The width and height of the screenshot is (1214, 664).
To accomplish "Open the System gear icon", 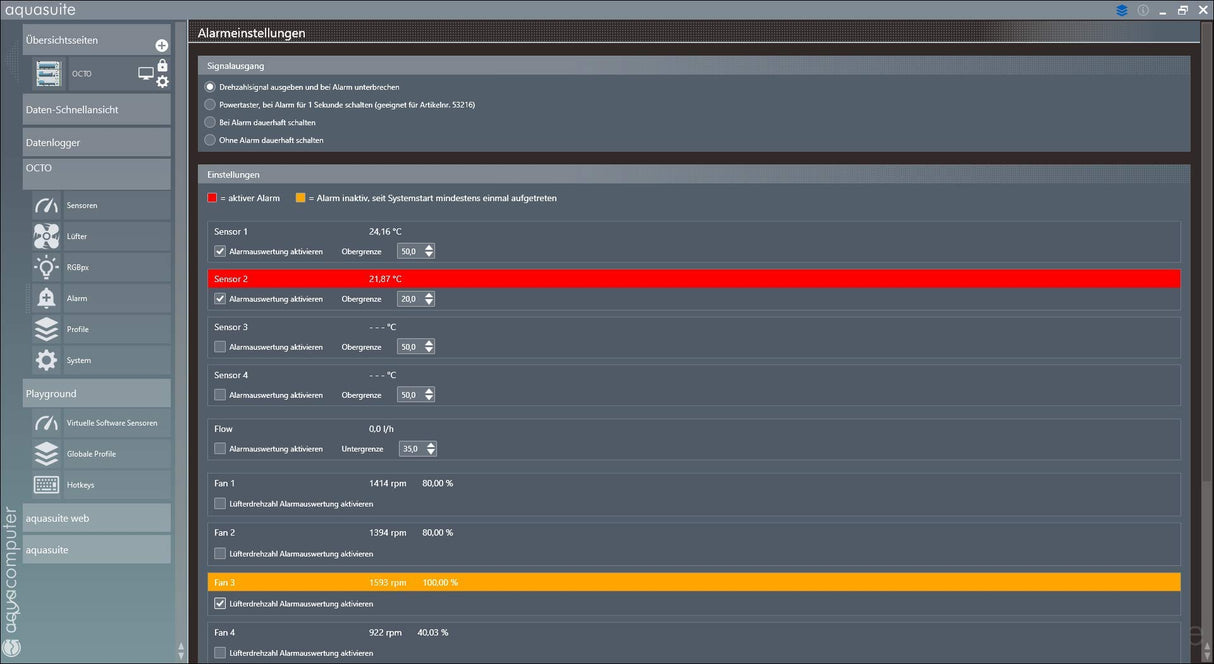I will tap(46, 360).
